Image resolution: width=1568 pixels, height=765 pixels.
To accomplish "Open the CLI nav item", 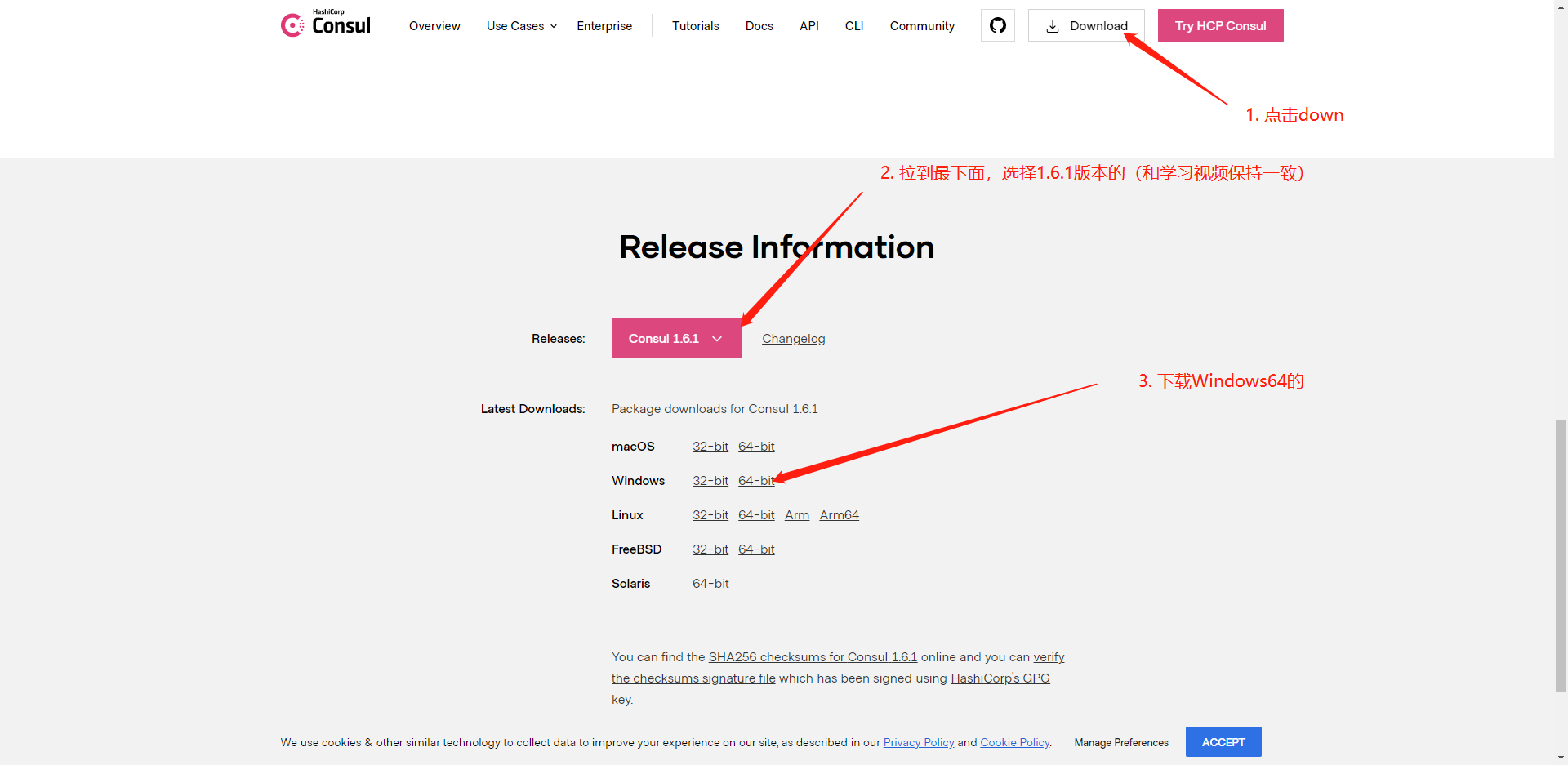I will 854,26.
